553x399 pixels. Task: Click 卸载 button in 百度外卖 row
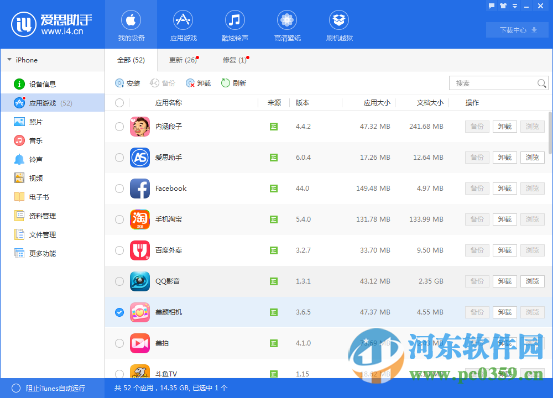(505, 250)
